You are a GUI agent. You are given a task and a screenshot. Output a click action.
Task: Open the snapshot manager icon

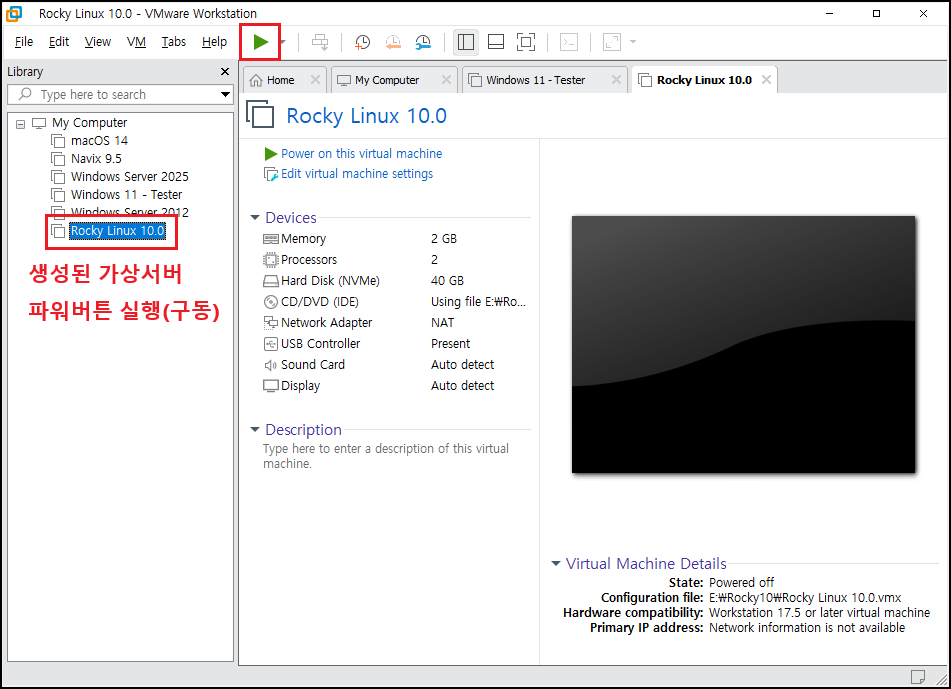pyautogui.click(x=423, y=42)
